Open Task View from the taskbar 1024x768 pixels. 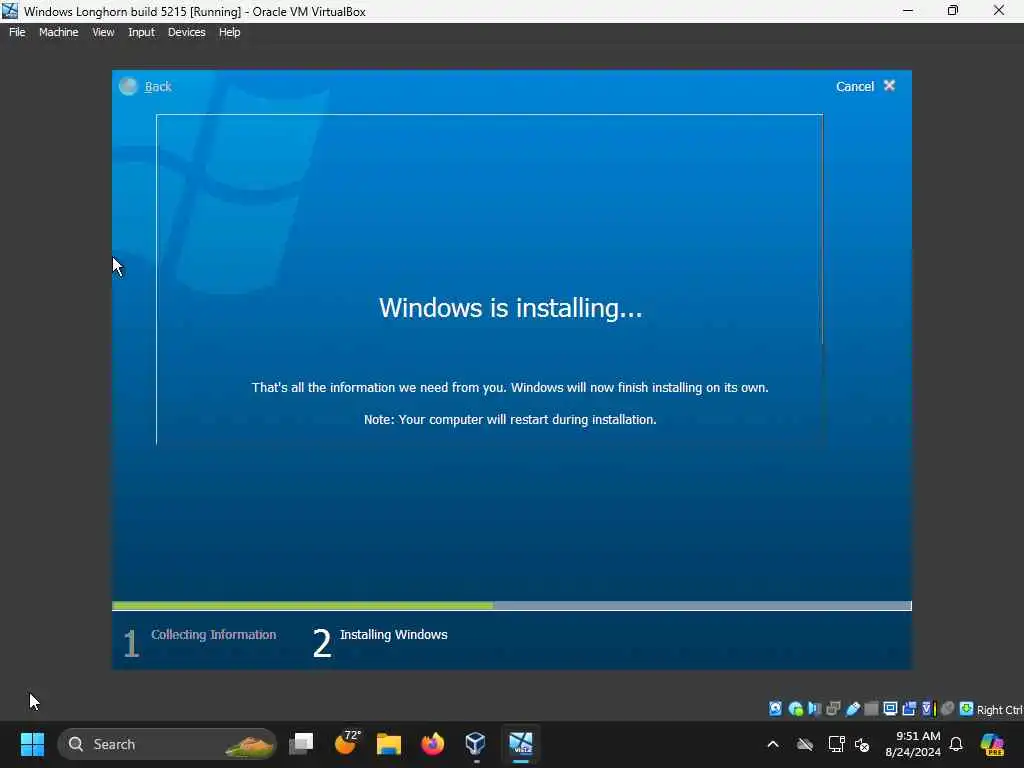point(301,744)
